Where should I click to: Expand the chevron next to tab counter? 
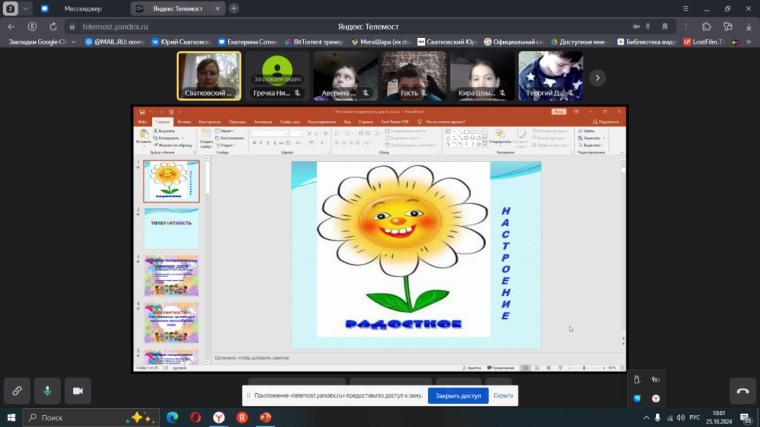pyautogui.click(x=26, y=8)
